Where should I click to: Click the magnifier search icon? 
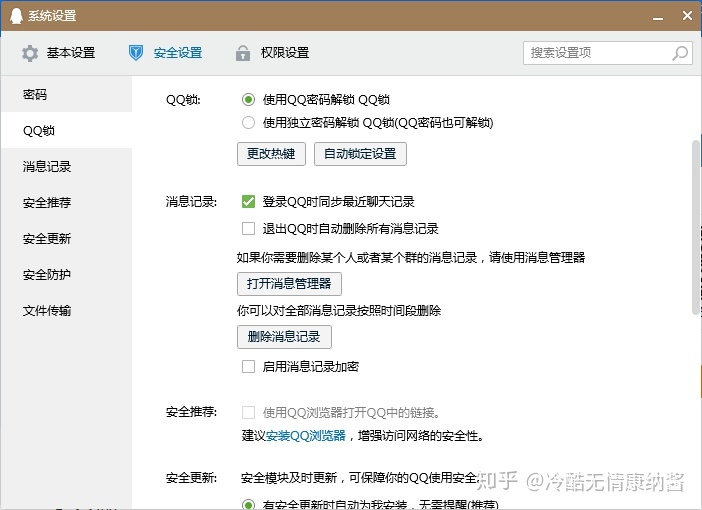680,53
